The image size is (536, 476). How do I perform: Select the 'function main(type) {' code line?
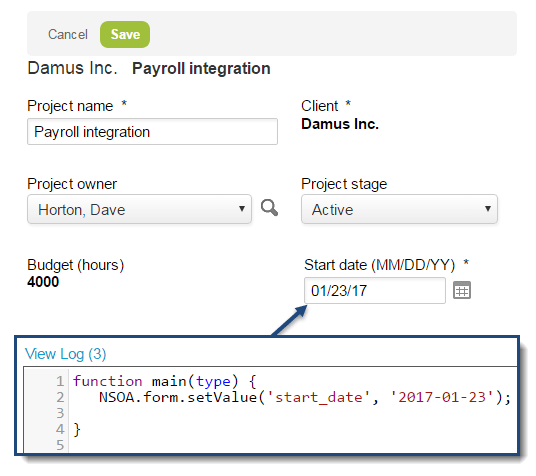tap(164, 381)
